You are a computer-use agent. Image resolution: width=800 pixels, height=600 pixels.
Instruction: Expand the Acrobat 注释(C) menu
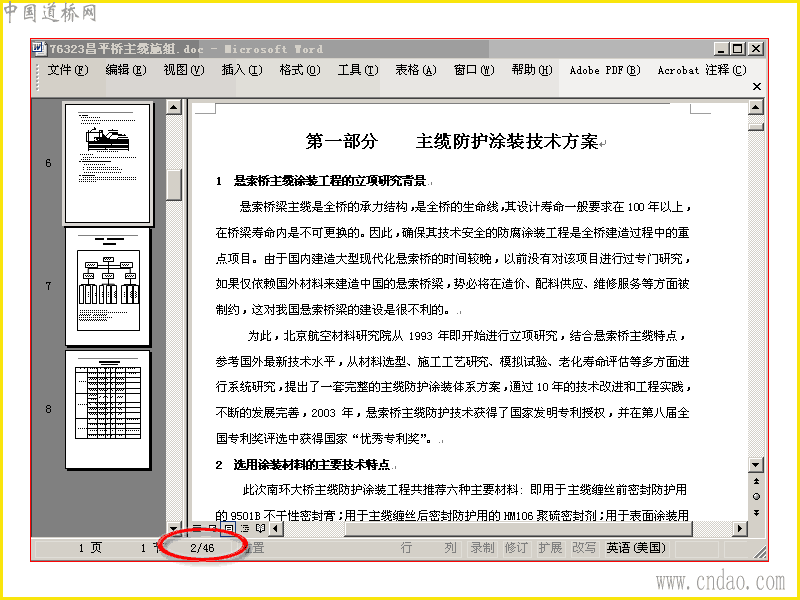[x=702, y=70]
